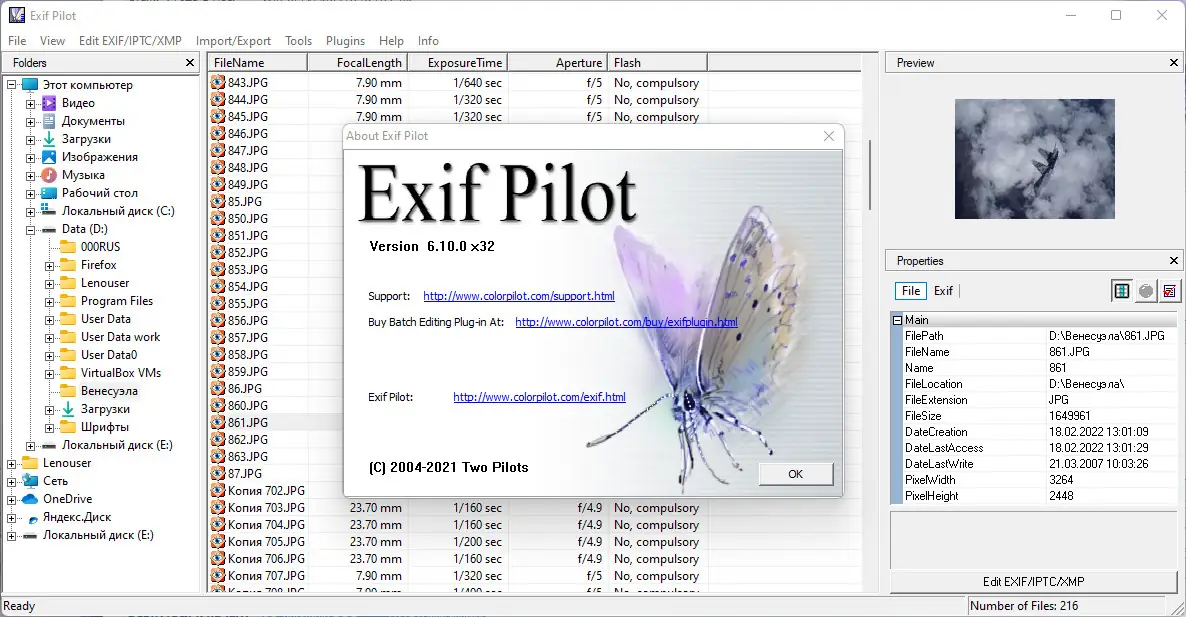Image resolution: width=1186 pixels, height=617 pixels.
Task: Select the Шрифты folder in tree
Action: (x=104, y=427)
